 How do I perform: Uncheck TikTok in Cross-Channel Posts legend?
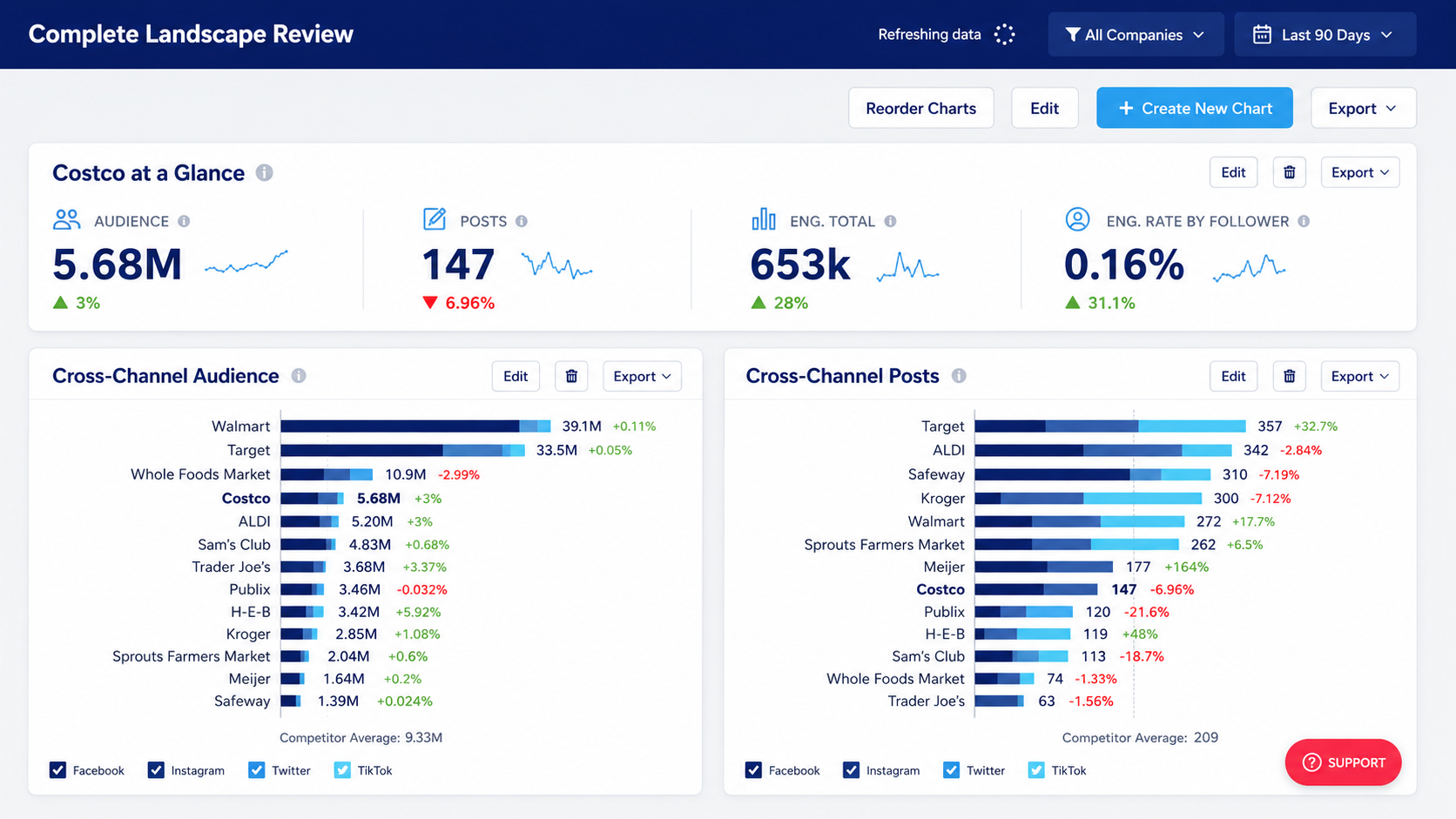(1036, 770)
